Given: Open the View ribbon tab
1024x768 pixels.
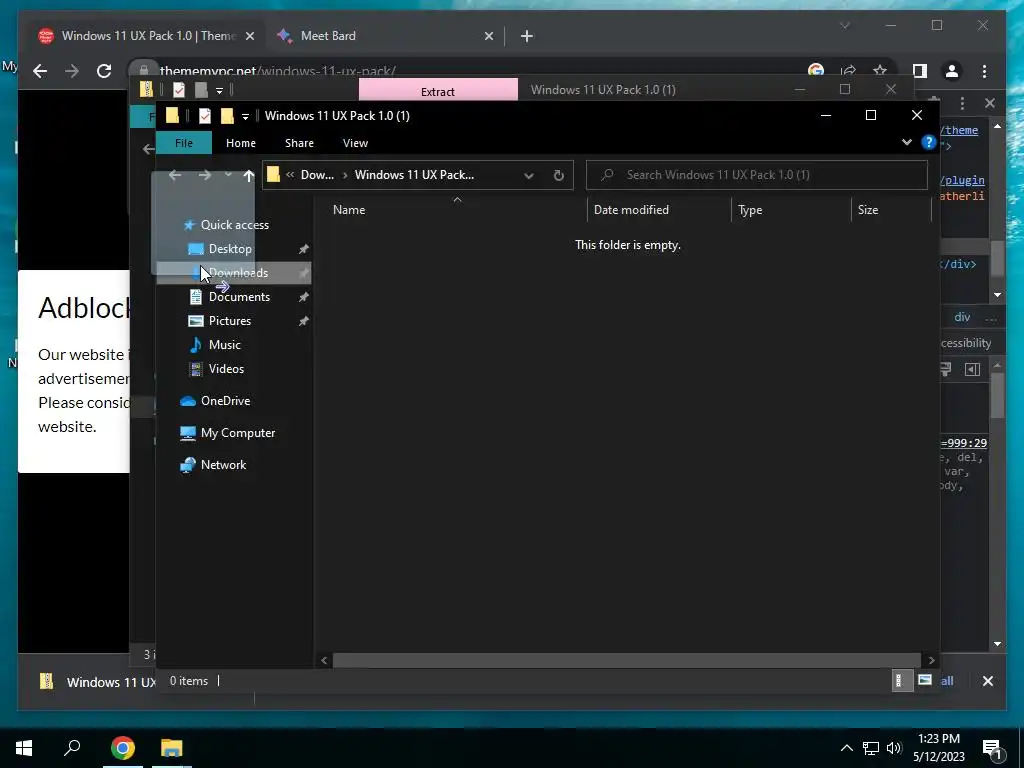Looking at the screenshot, I should click(x=355, y=143).
